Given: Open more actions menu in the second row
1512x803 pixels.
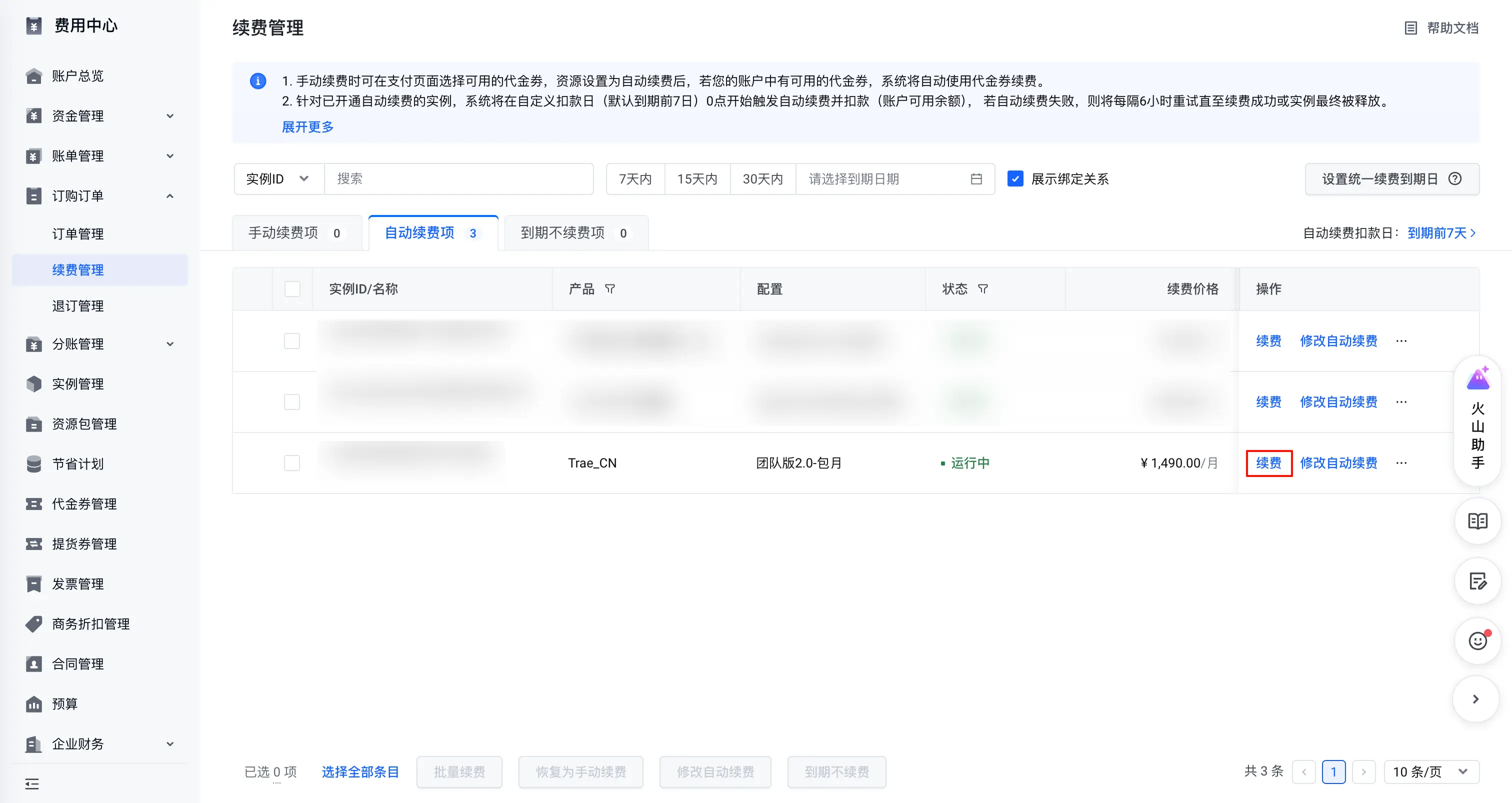Looking at the screenshot, I should pos(1401,402).
